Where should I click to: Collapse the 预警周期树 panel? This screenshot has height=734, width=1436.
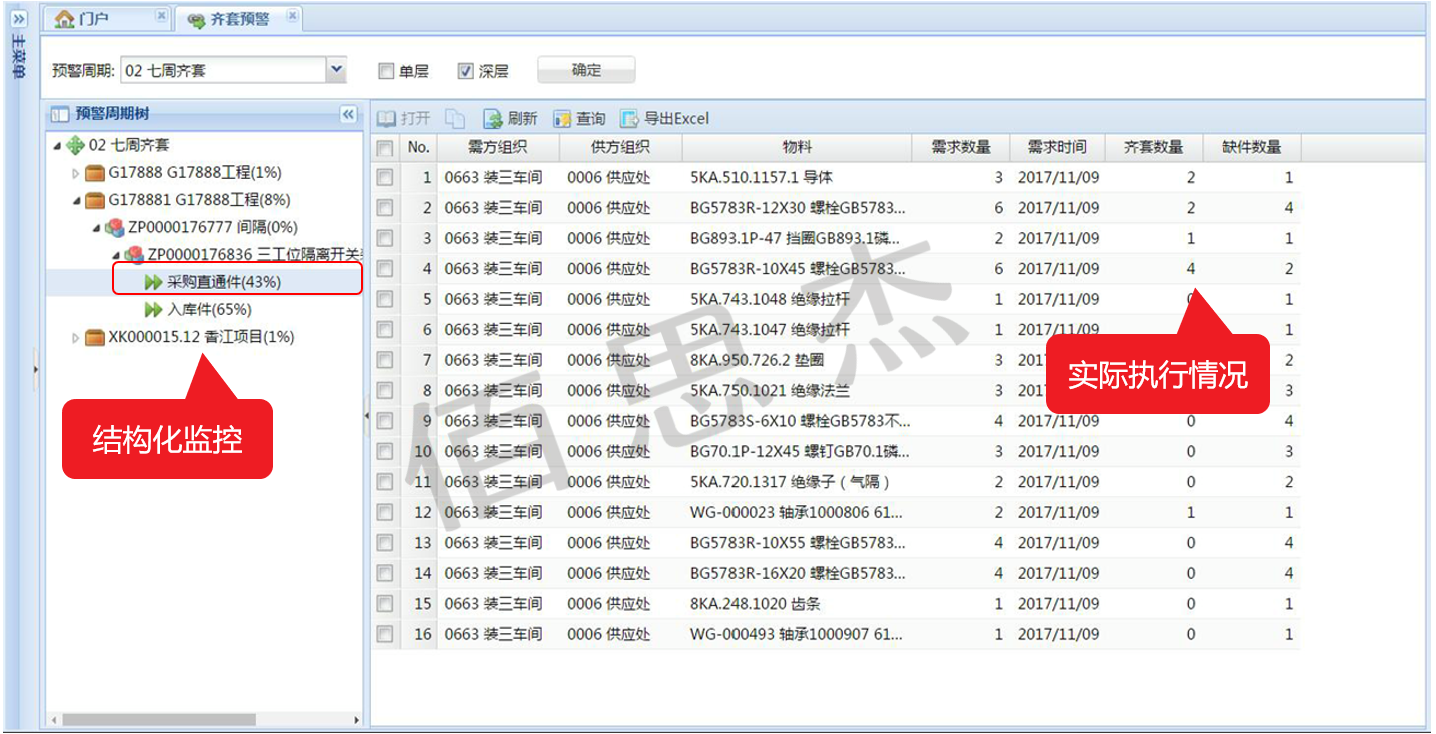coord(348,114)
